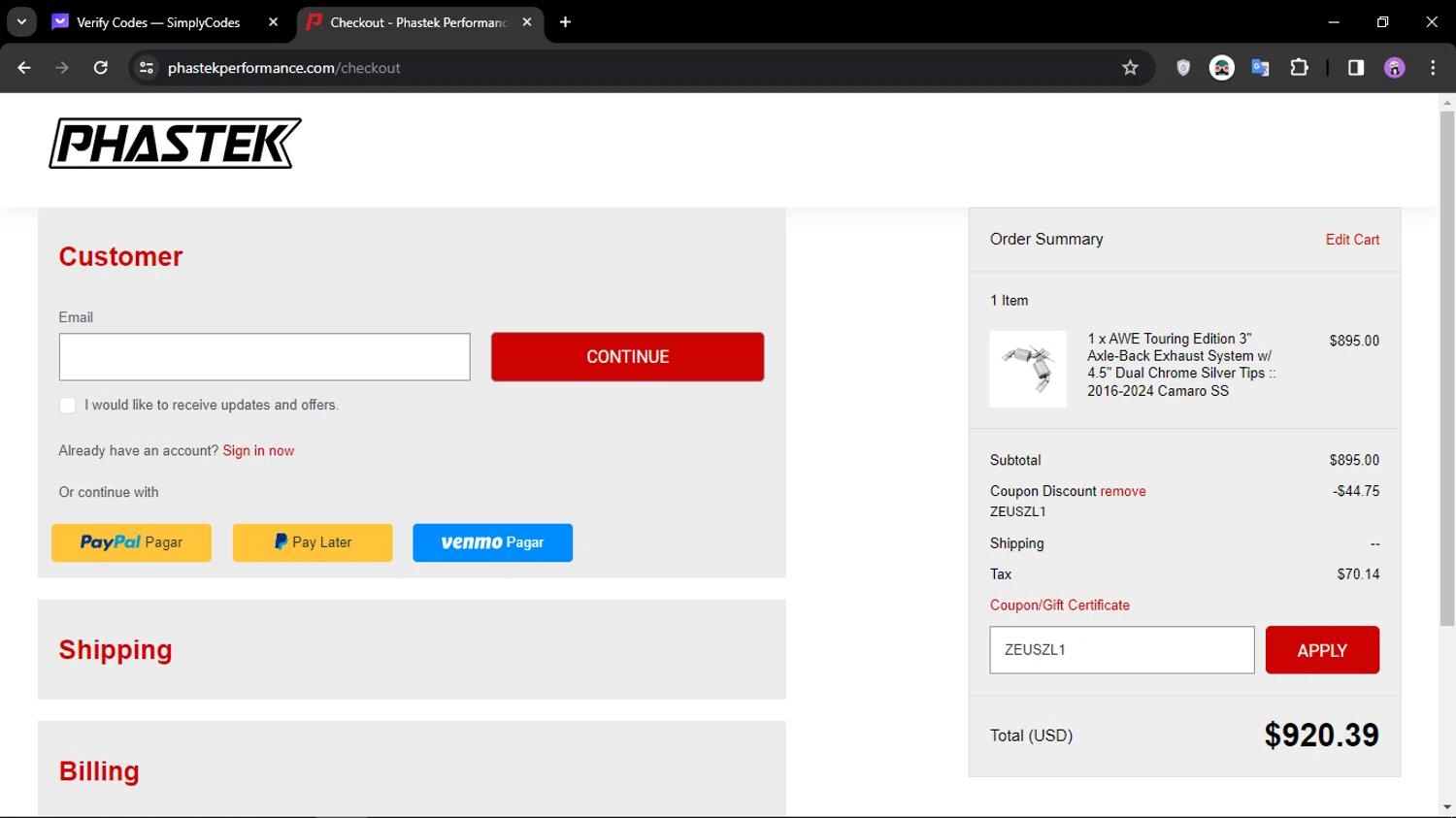1456x818 pixels.
Task: Open the Extensions puzzle icon
Action: (1299, 68)
